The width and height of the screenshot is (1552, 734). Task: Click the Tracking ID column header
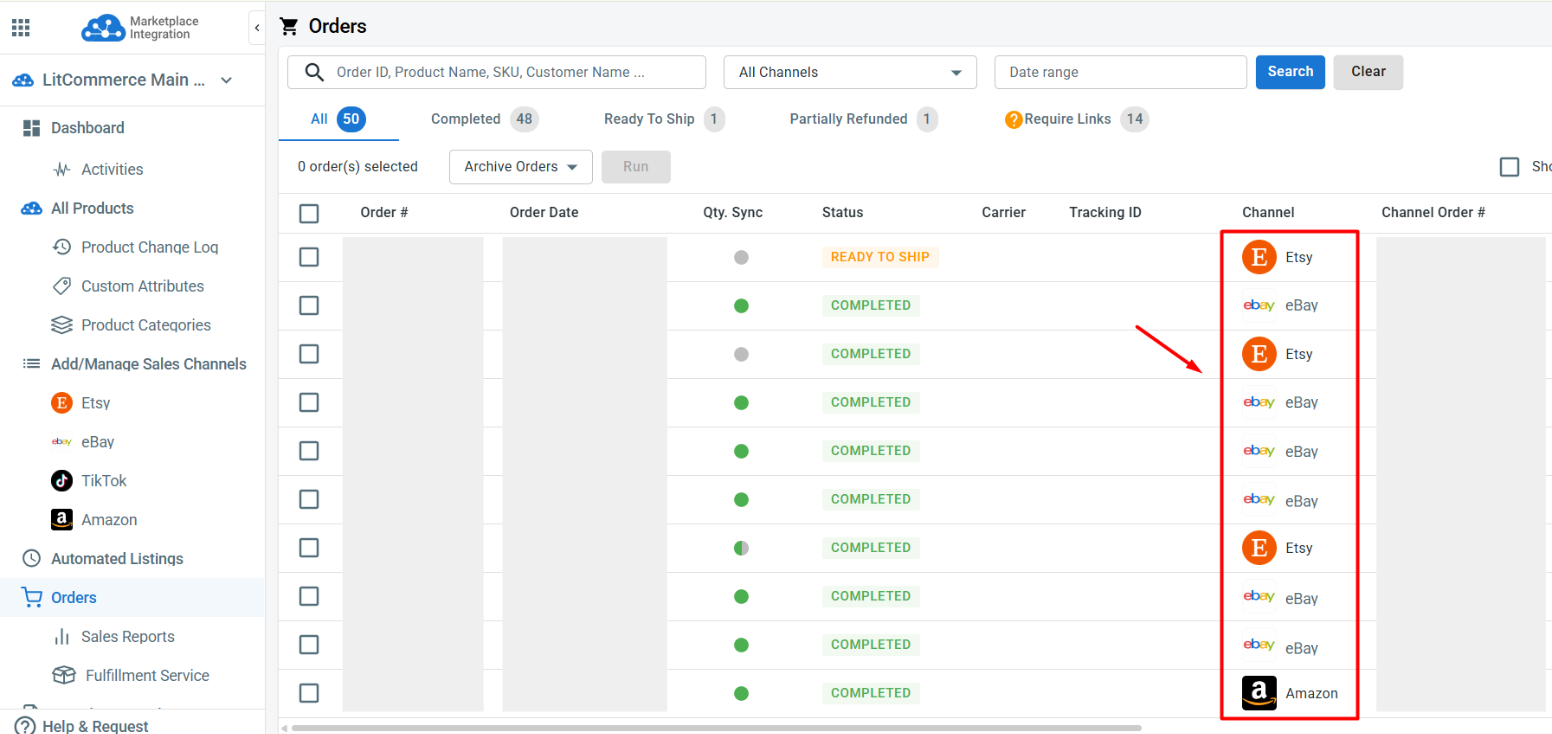point(1105,212)
